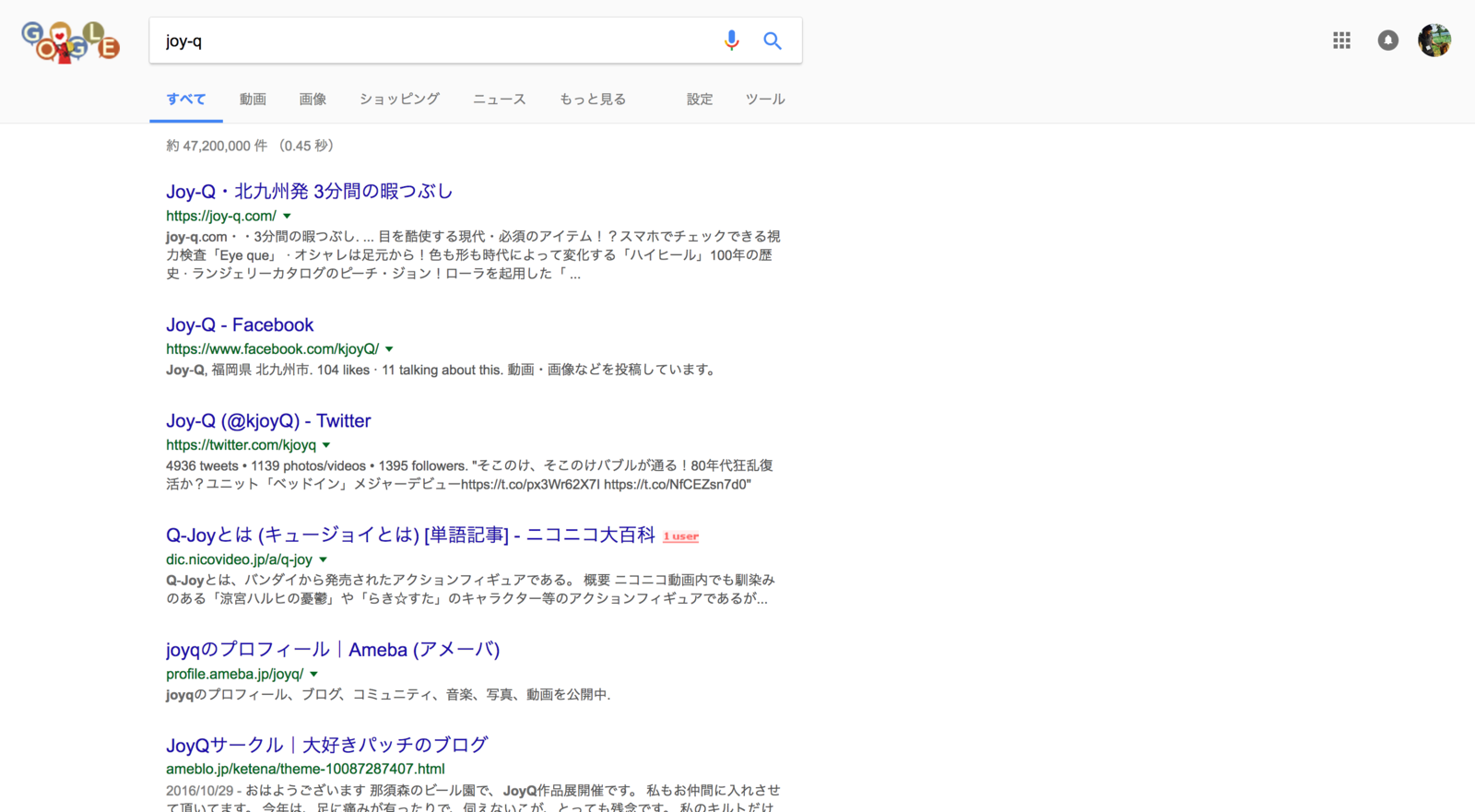
Task: Click the dic.nicovideo.jp/a/q-joy URL text
Action: coord(239,559)
